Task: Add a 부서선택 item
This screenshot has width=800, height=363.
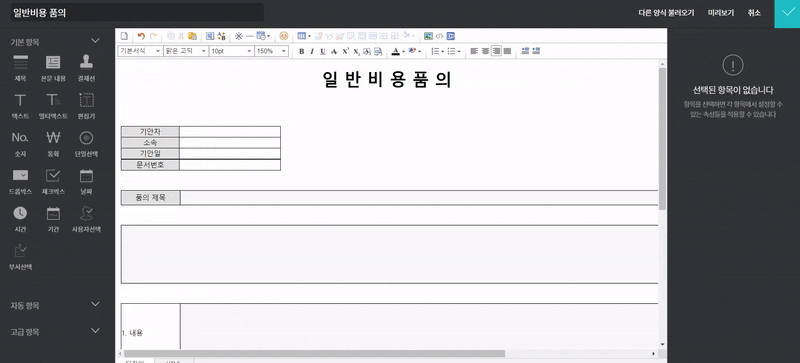Action: tap(20, 257)
